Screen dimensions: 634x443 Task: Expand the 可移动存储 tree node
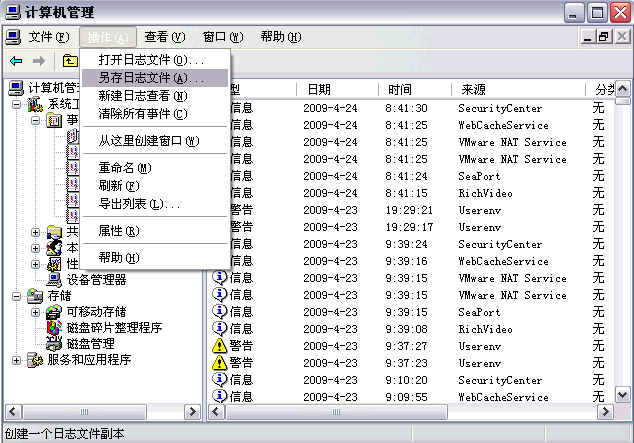point(36,312)
